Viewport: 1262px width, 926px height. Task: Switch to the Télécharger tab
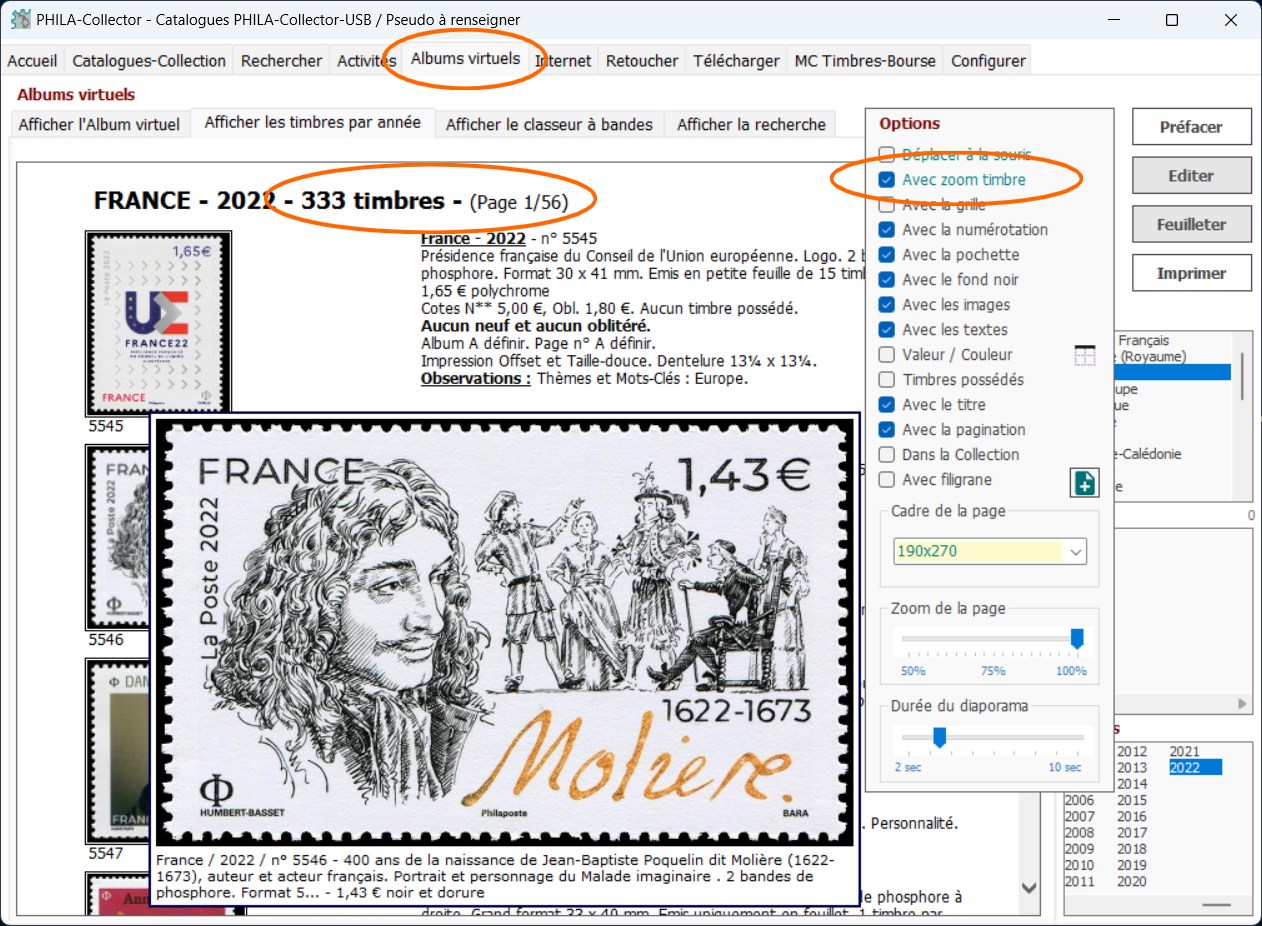pos(736,61)
